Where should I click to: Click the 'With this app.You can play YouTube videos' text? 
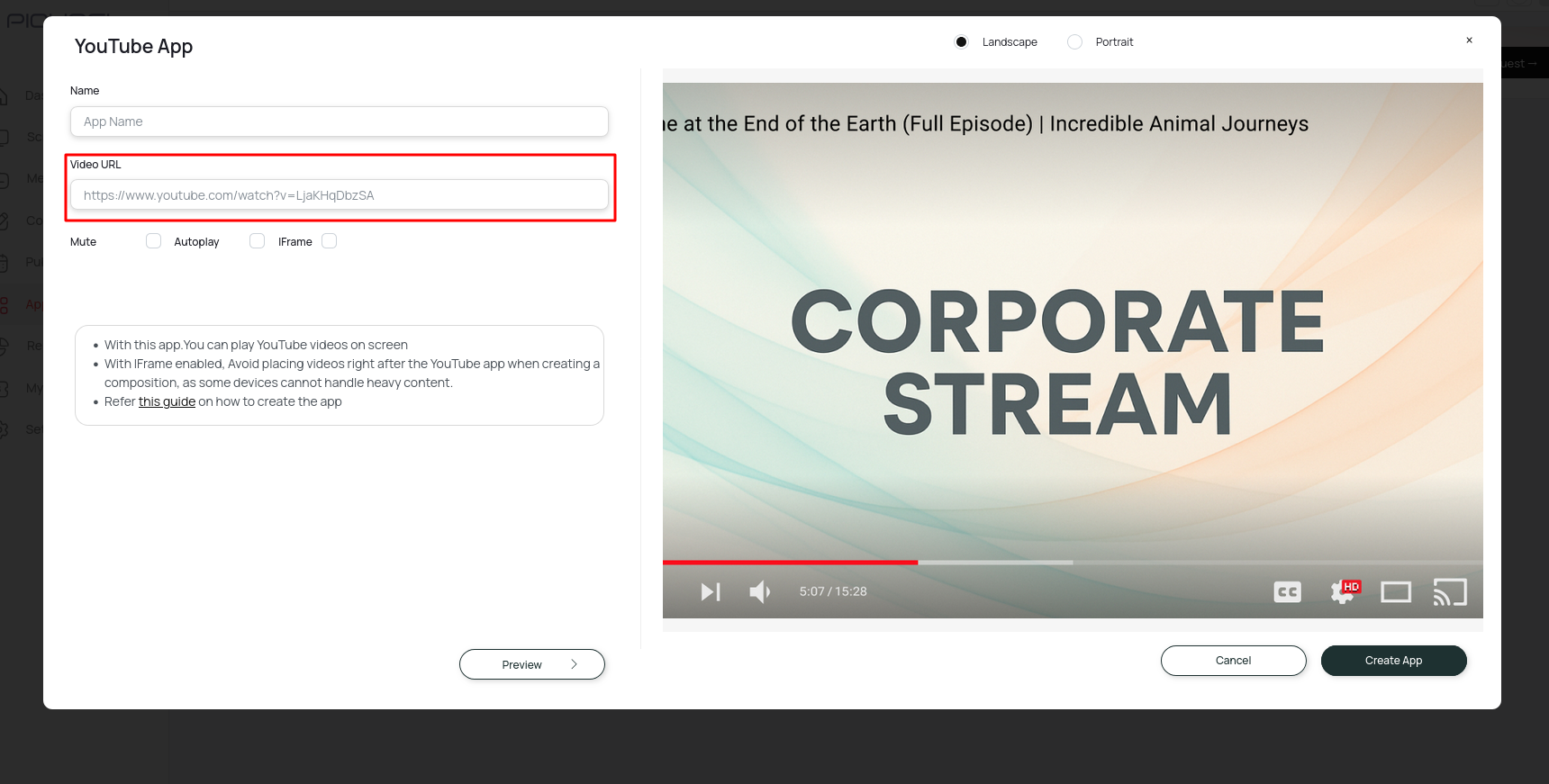click(x=256, y=345)
